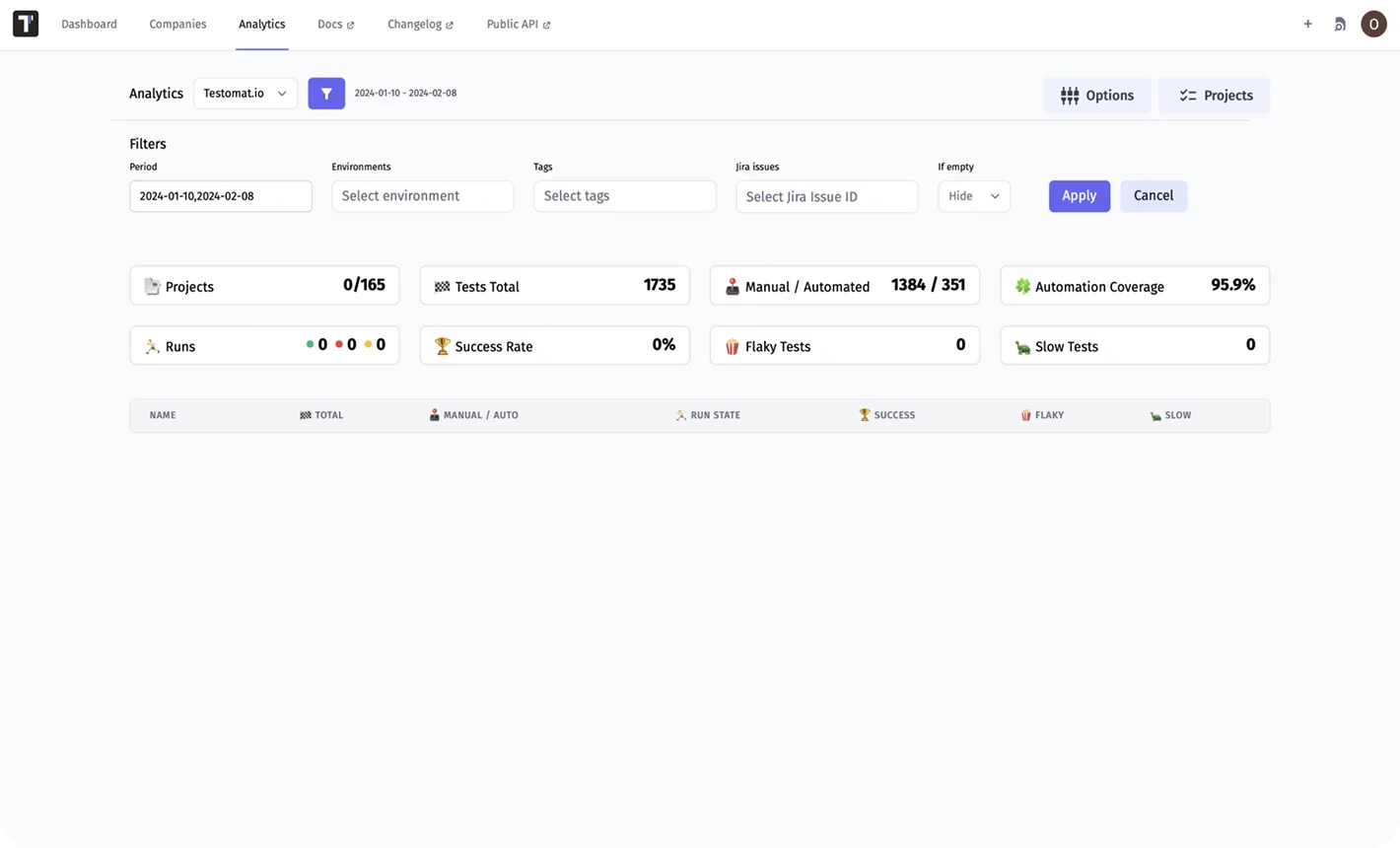Screen dimensions: 1400x848
Task: Click the Period date range field
Action: click(220, 196)
